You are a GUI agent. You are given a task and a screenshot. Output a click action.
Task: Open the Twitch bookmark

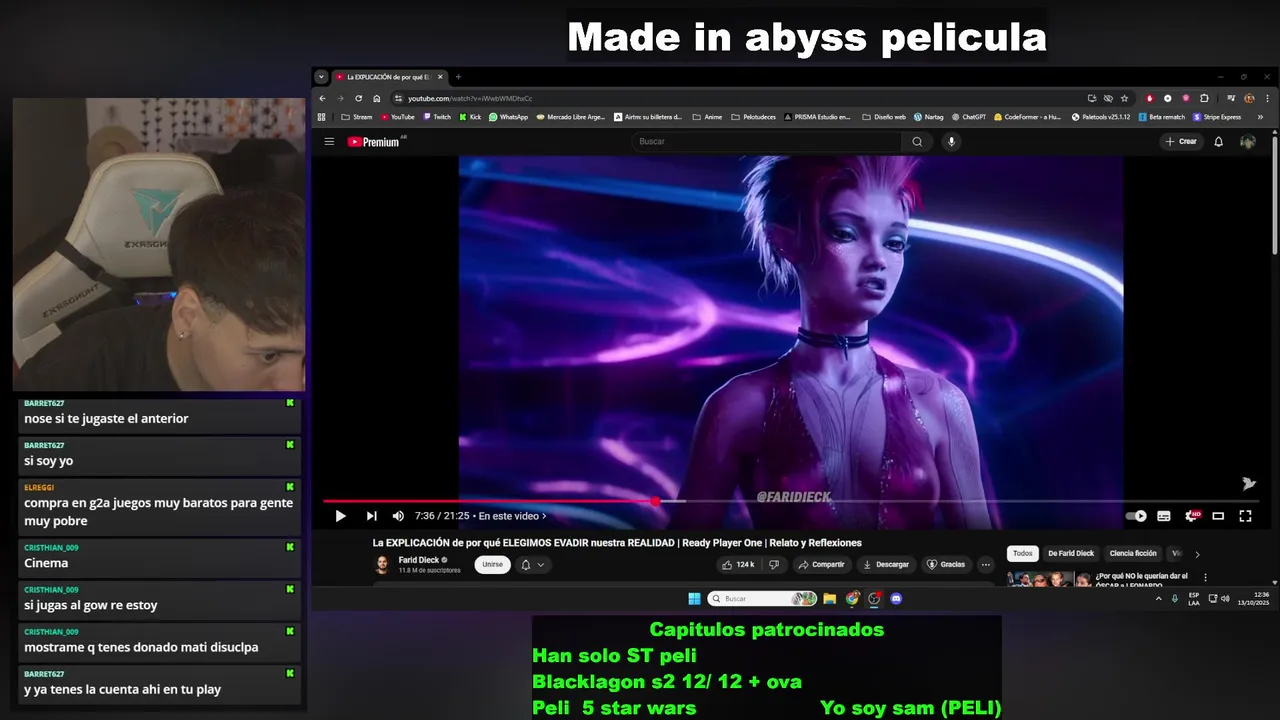point(437,117)
